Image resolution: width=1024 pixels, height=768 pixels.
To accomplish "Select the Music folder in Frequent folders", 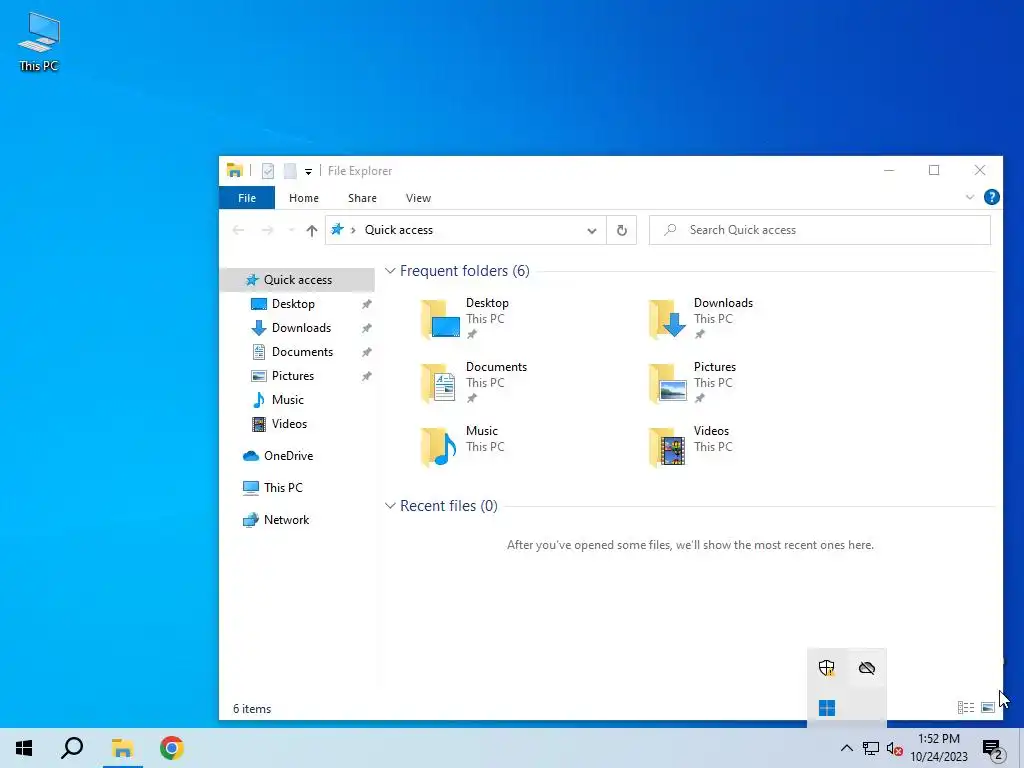I will [462, 447].
